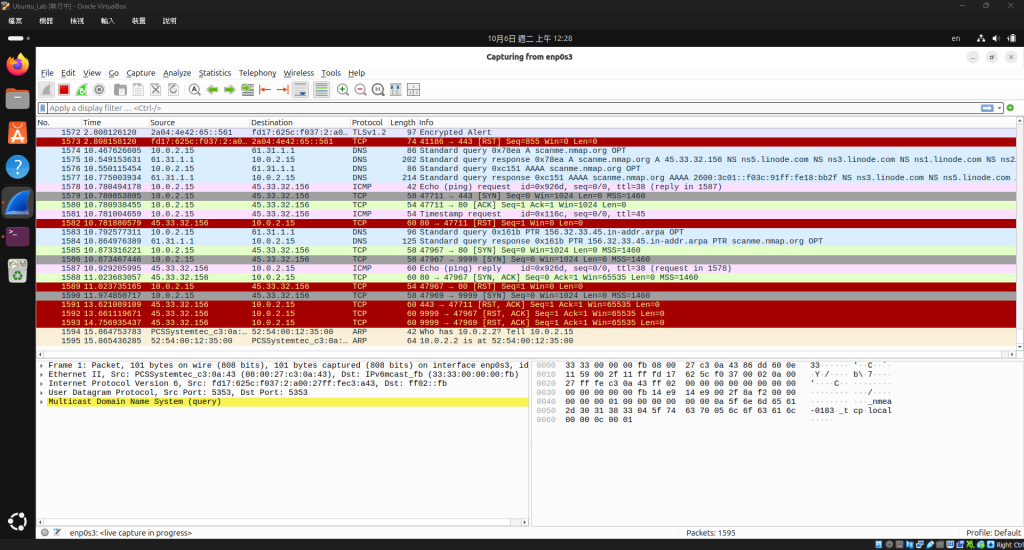Viewport: 1024px width, 550px height.
Task: Sort packet list by Protocol column
Action: click(369, 122)
